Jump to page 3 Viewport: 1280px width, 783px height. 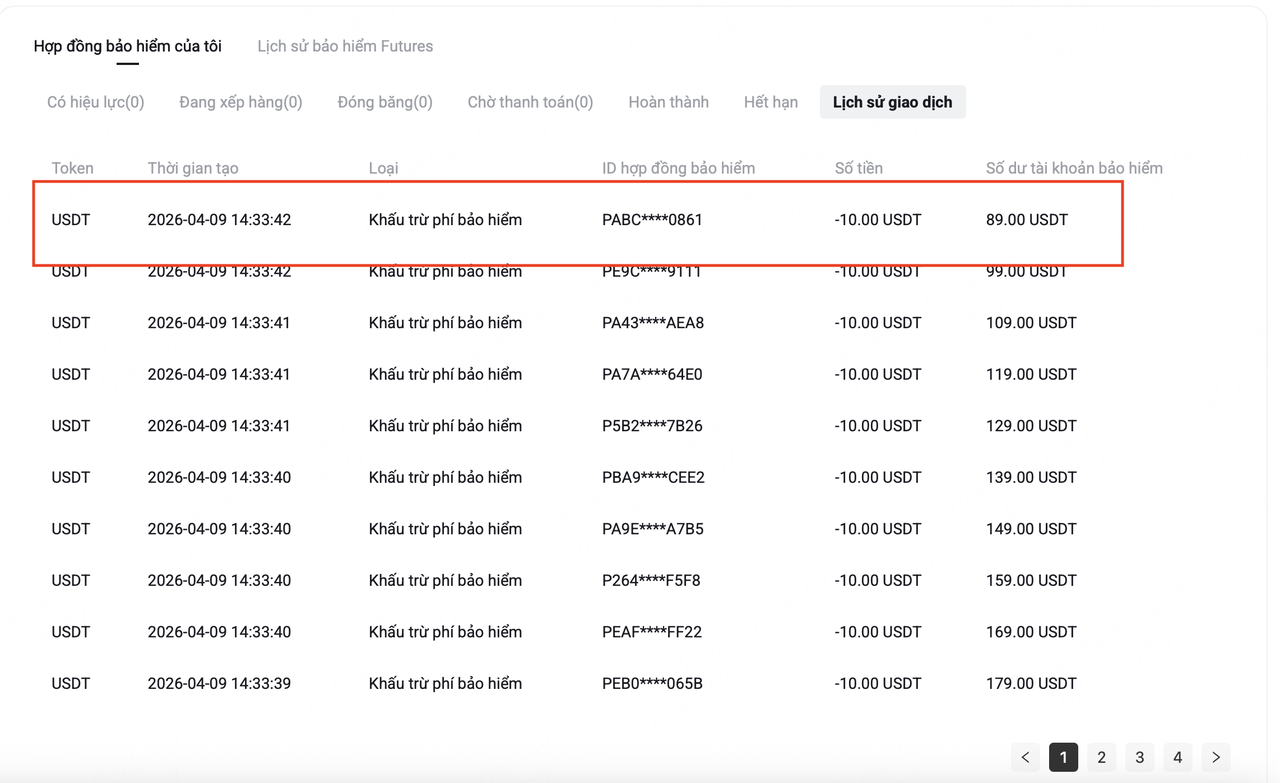[1139, 757]
